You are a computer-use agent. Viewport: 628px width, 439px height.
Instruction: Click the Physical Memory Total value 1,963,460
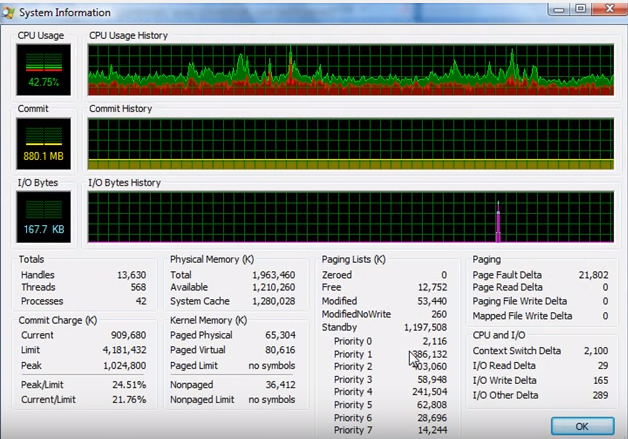[273, 275]
